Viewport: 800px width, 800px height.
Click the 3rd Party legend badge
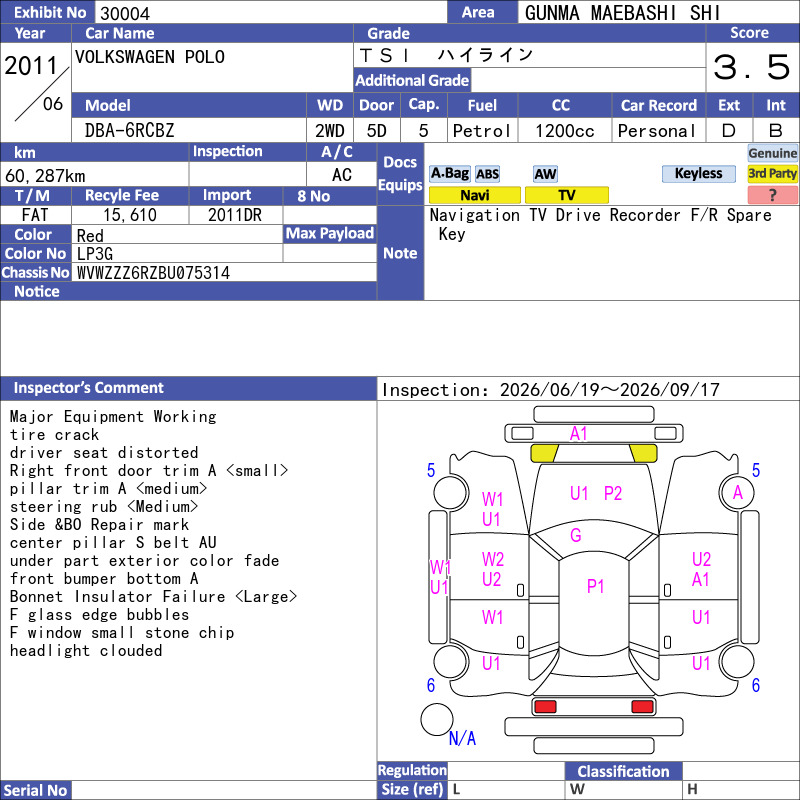(x=772, y=174)
